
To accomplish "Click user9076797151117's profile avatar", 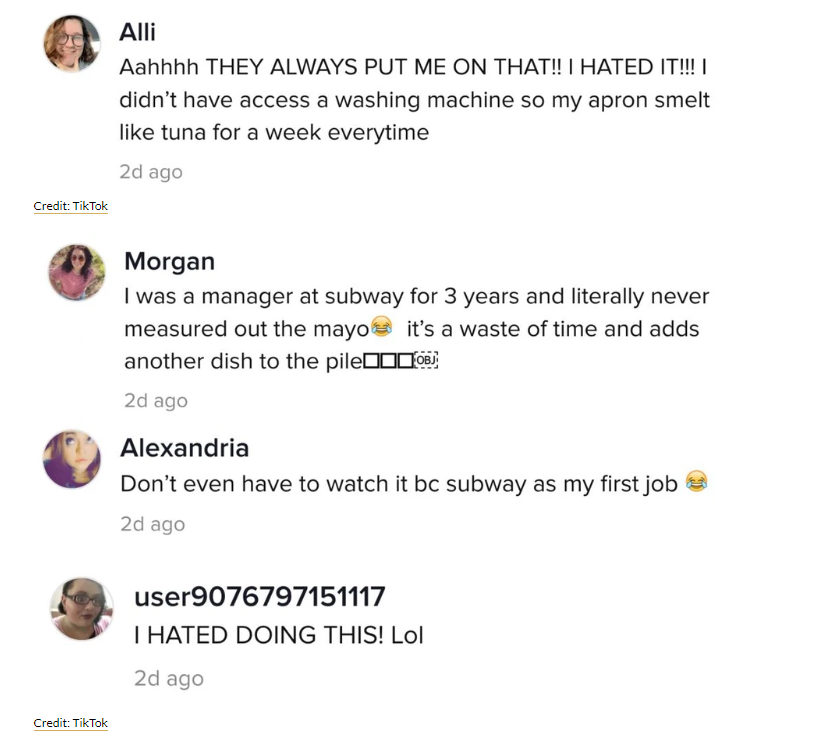I will tap(82, 608).
